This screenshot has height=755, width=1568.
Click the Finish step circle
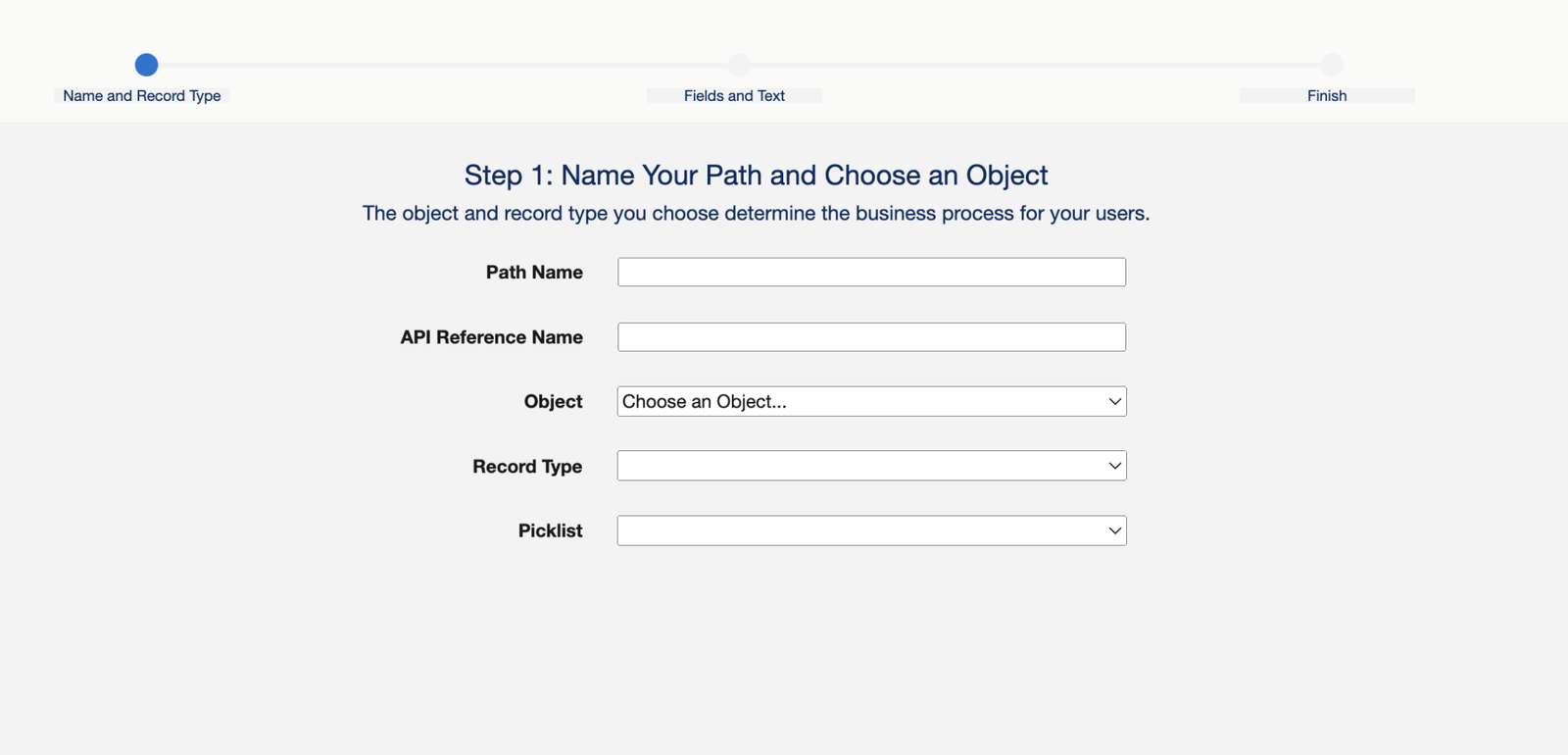coord(1331,65)
